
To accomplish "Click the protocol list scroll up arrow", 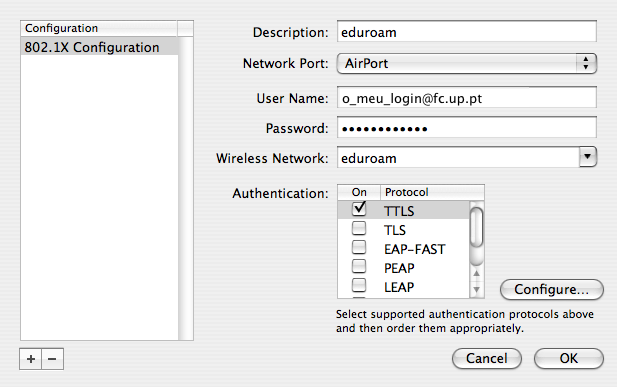I will tap(477, 273).
